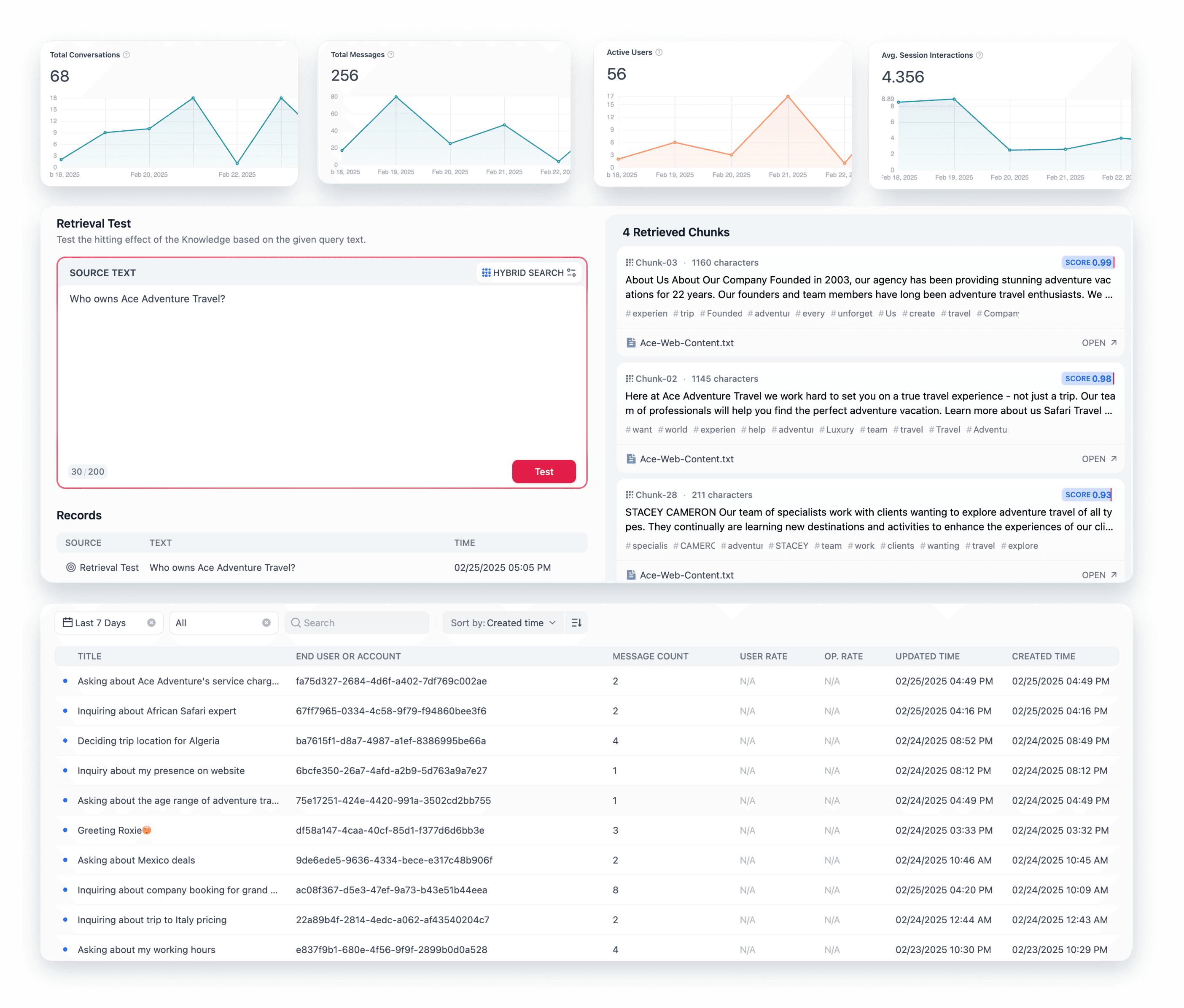Click the UPDATED TIME column header

(927, 657)
